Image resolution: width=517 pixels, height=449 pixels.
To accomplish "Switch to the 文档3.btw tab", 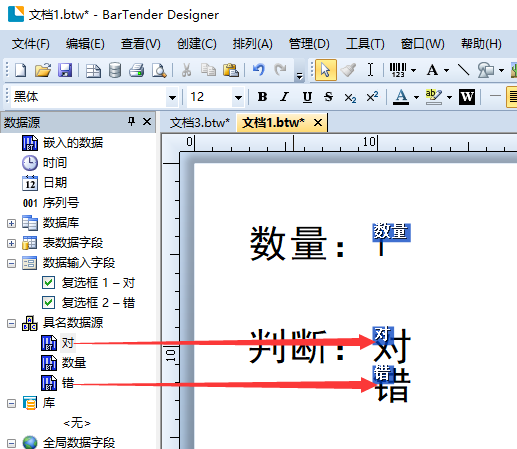I will click(x=200, y=123).
